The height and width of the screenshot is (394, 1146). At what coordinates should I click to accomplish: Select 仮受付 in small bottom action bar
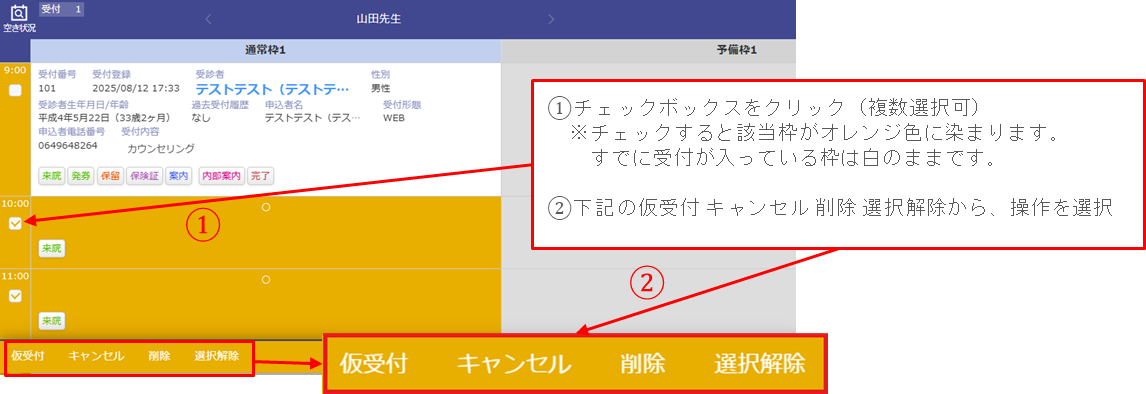[x=28, y=357]
